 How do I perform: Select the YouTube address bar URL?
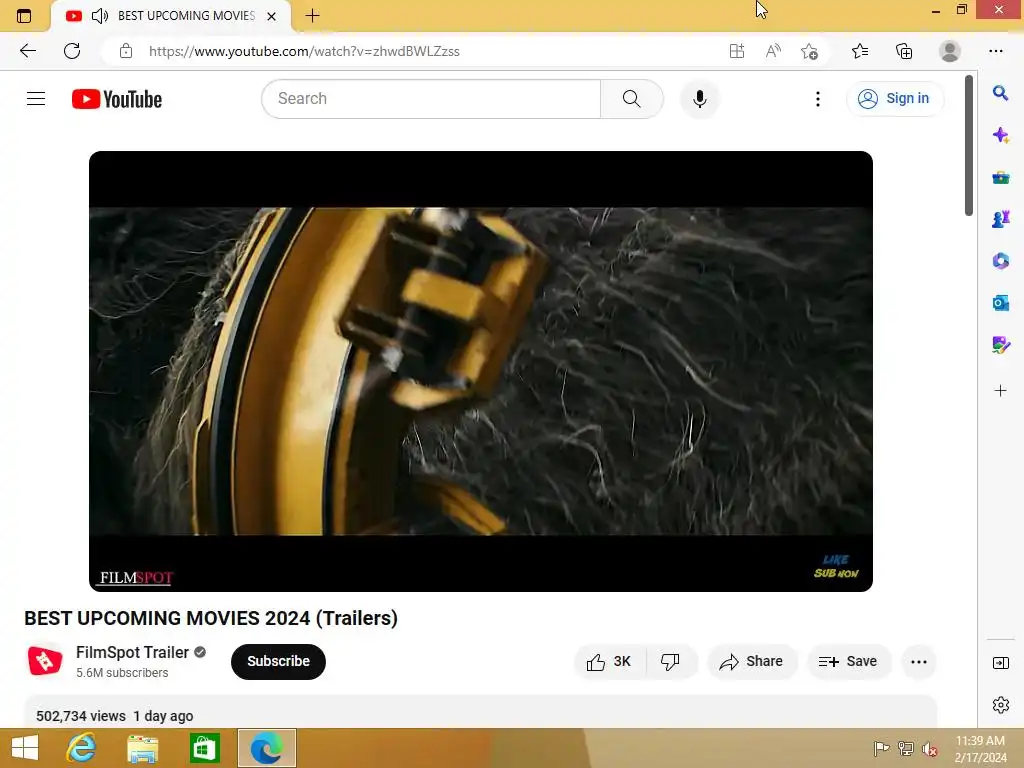(x=304, y=51)
